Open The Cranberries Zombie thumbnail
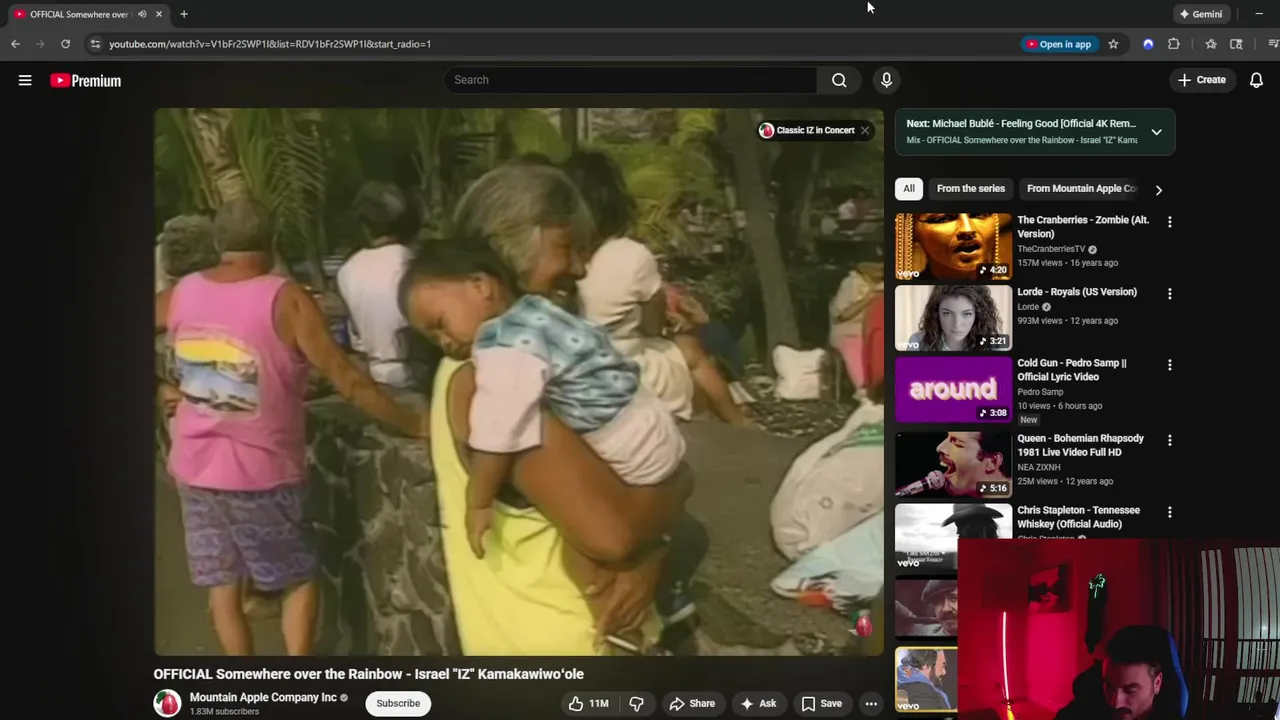 (953, 246)
